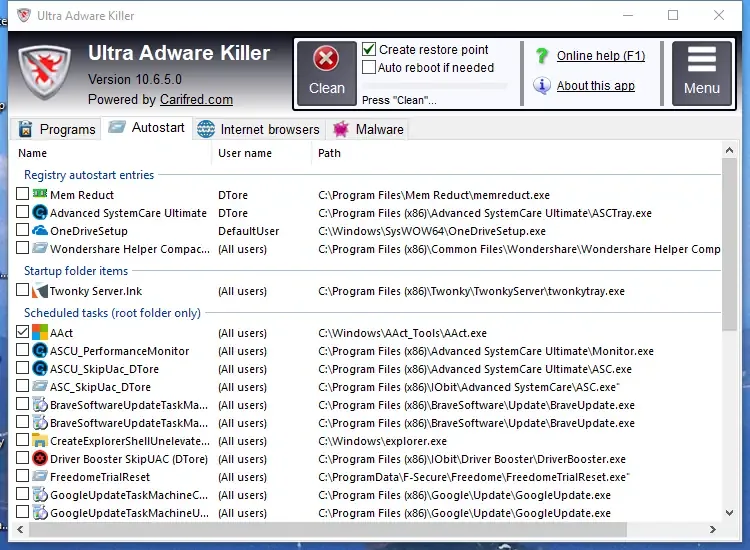This screenshot has height=550, width=750.
Task: Click the vertical scrollbar up arrow
Action: tap(729, 150)
